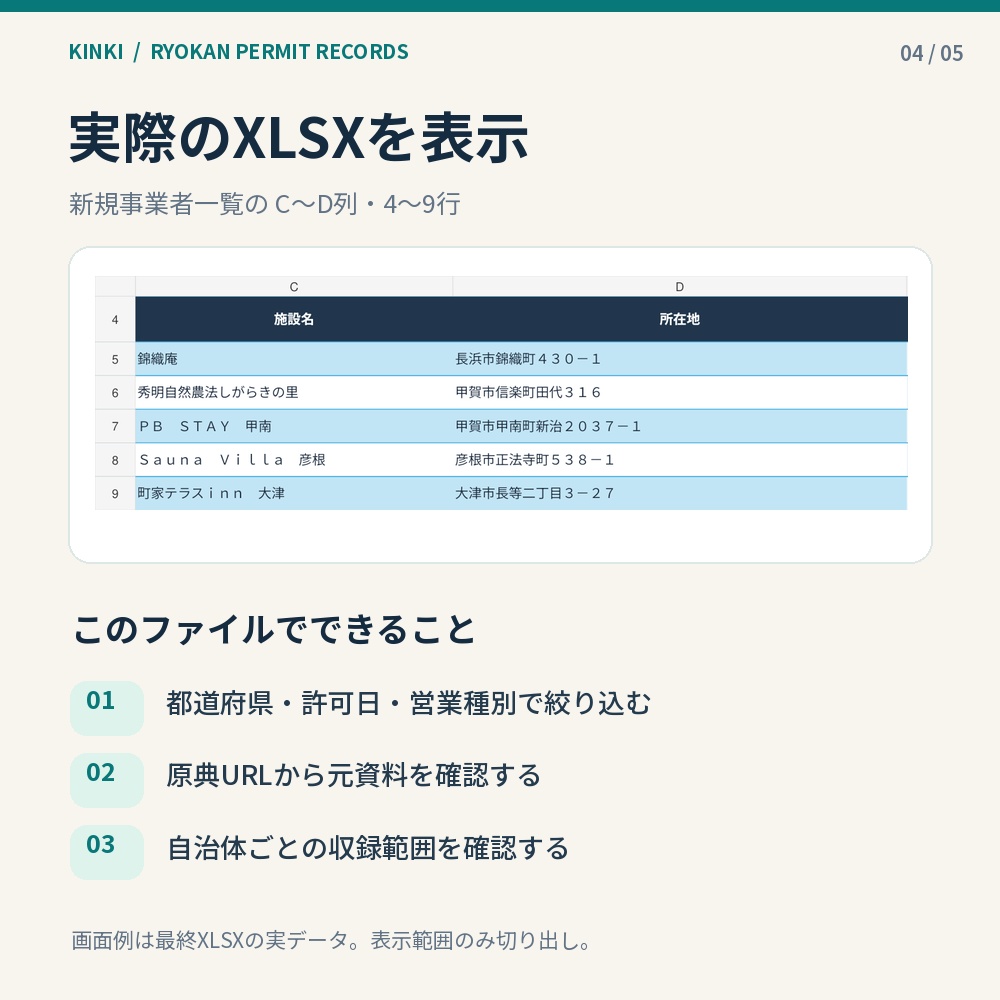Click the heading このファイルでできること

(x=274, y=630)
